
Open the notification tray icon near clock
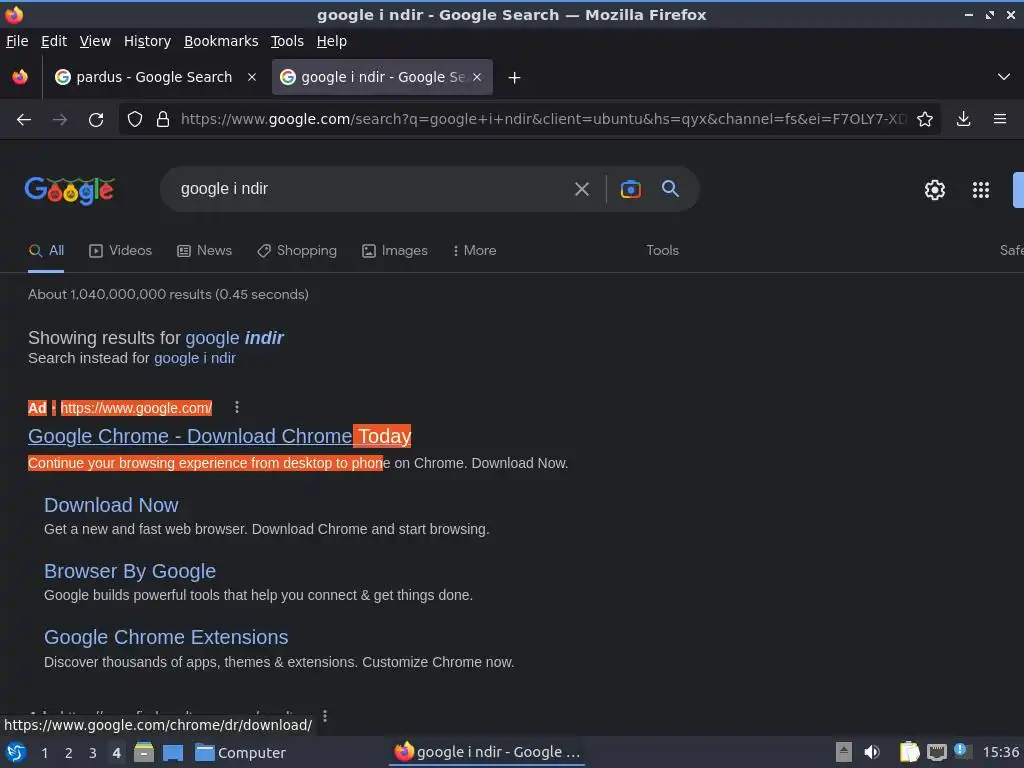point(961,750)
